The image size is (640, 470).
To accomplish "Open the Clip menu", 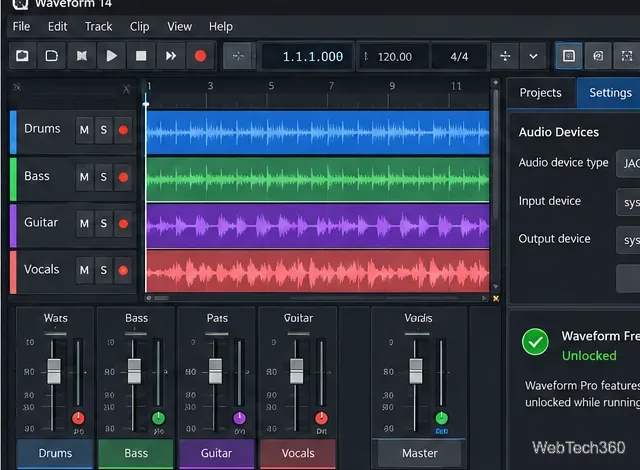I will [x=140, y=27].
